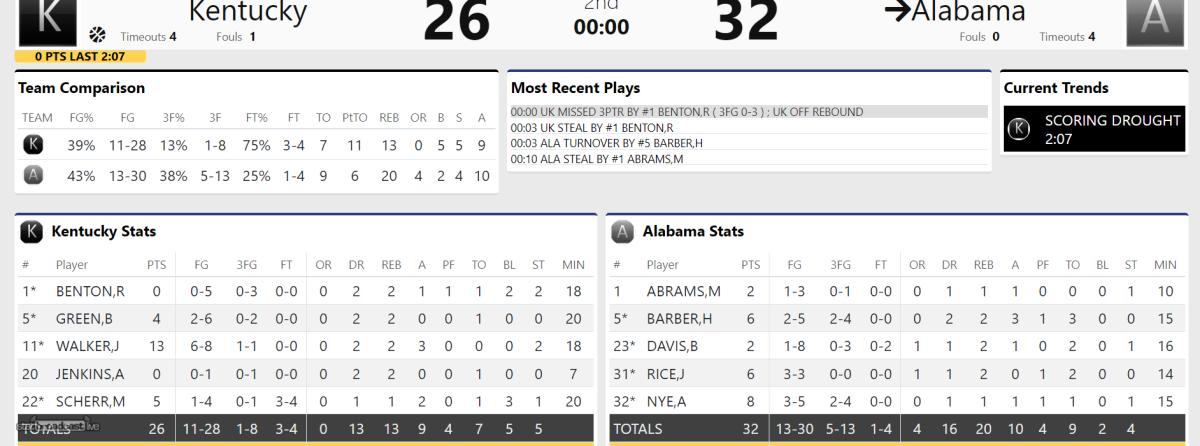Select the 0 PTS LAST 2:07 yellow banner

(x=80, y=56)
